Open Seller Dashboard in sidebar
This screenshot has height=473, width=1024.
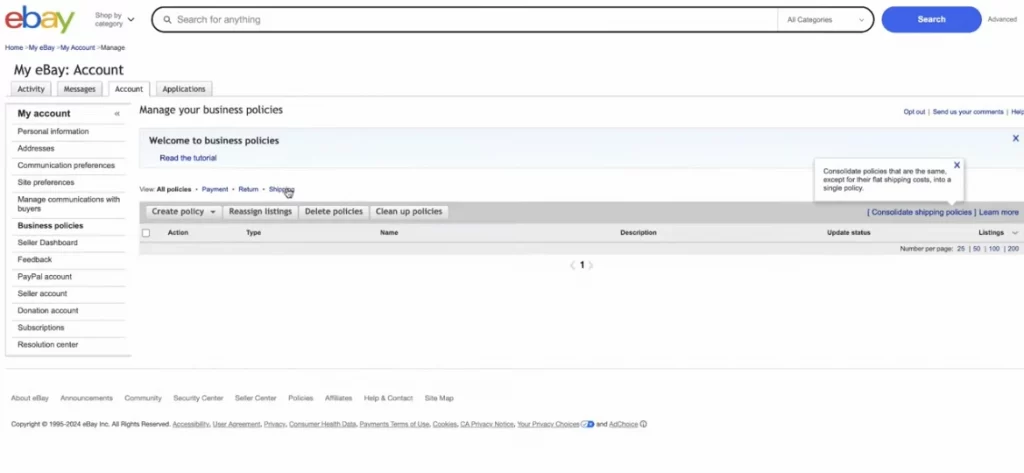tap(48, 242)
